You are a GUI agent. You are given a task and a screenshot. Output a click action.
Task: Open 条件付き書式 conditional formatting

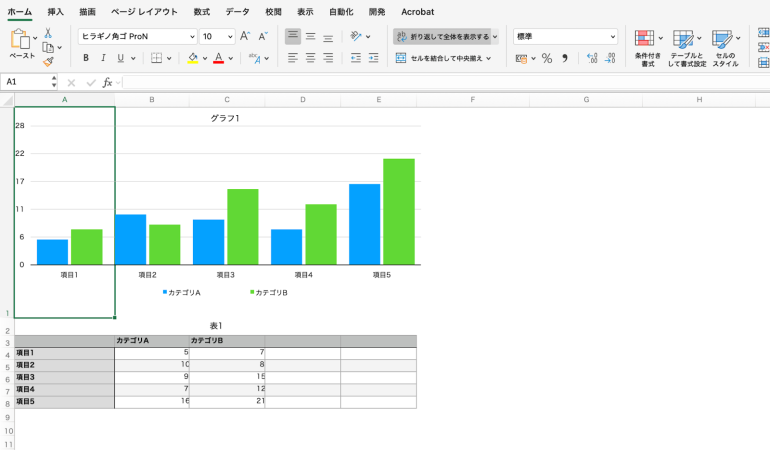point(648,48)
